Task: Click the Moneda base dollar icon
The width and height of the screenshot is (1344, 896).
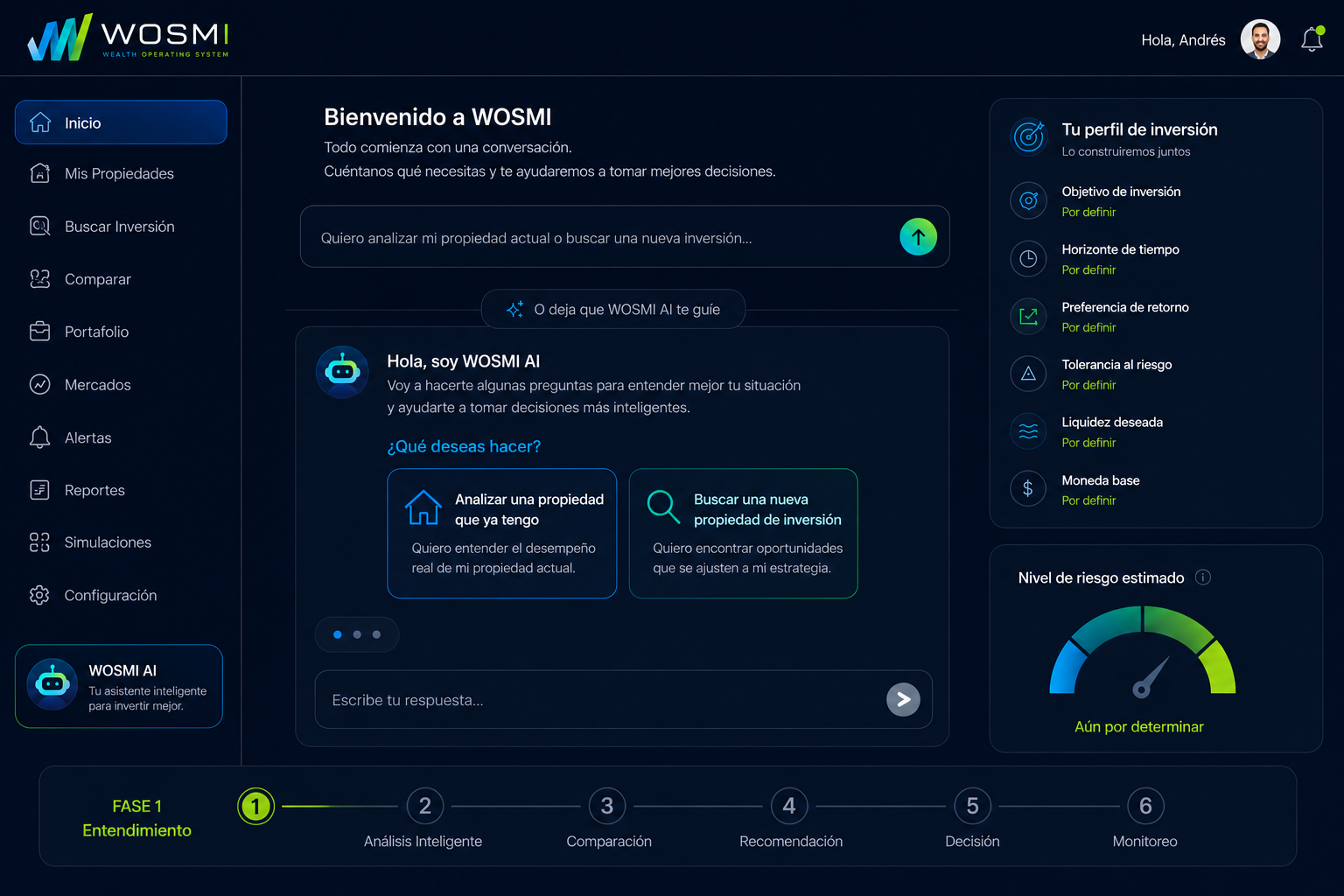Action: 1028,489
